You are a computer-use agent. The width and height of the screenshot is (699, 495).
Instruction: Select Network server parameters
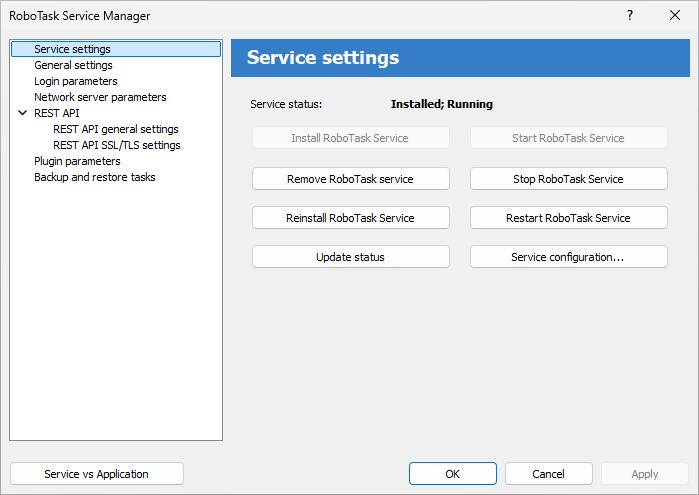pos(100,97)
